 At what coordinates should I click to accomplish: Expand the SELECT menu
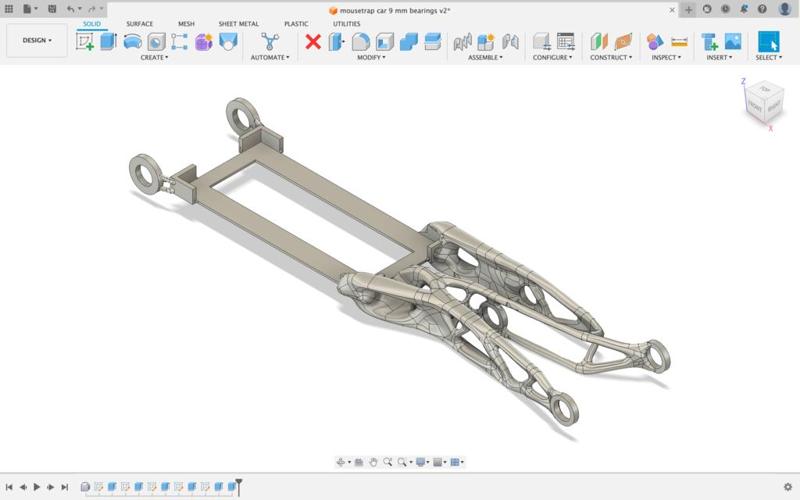click(x=768, y=58)
